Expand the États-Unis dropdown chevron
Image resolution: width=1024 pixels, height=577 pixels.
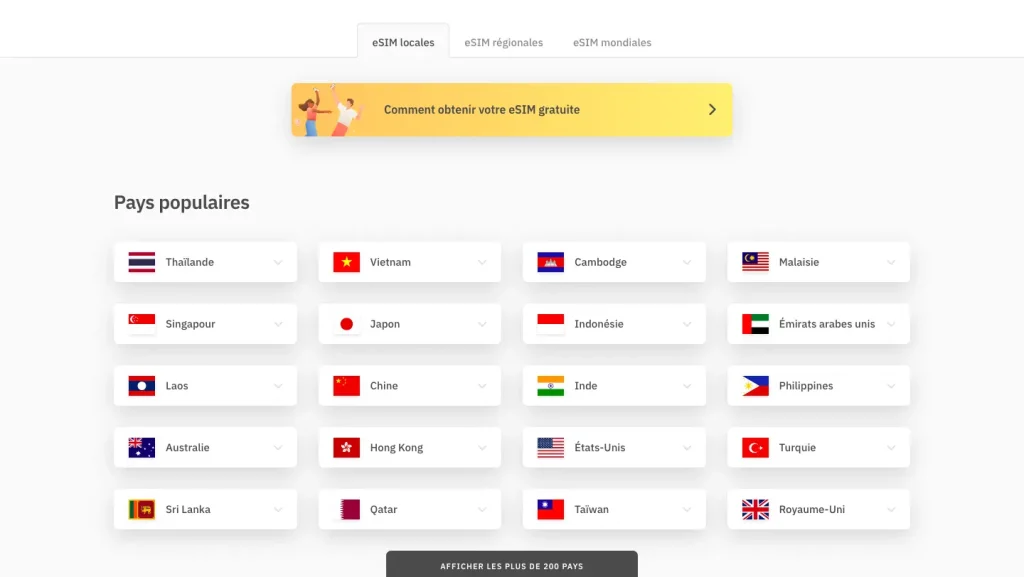click(687, 449)
